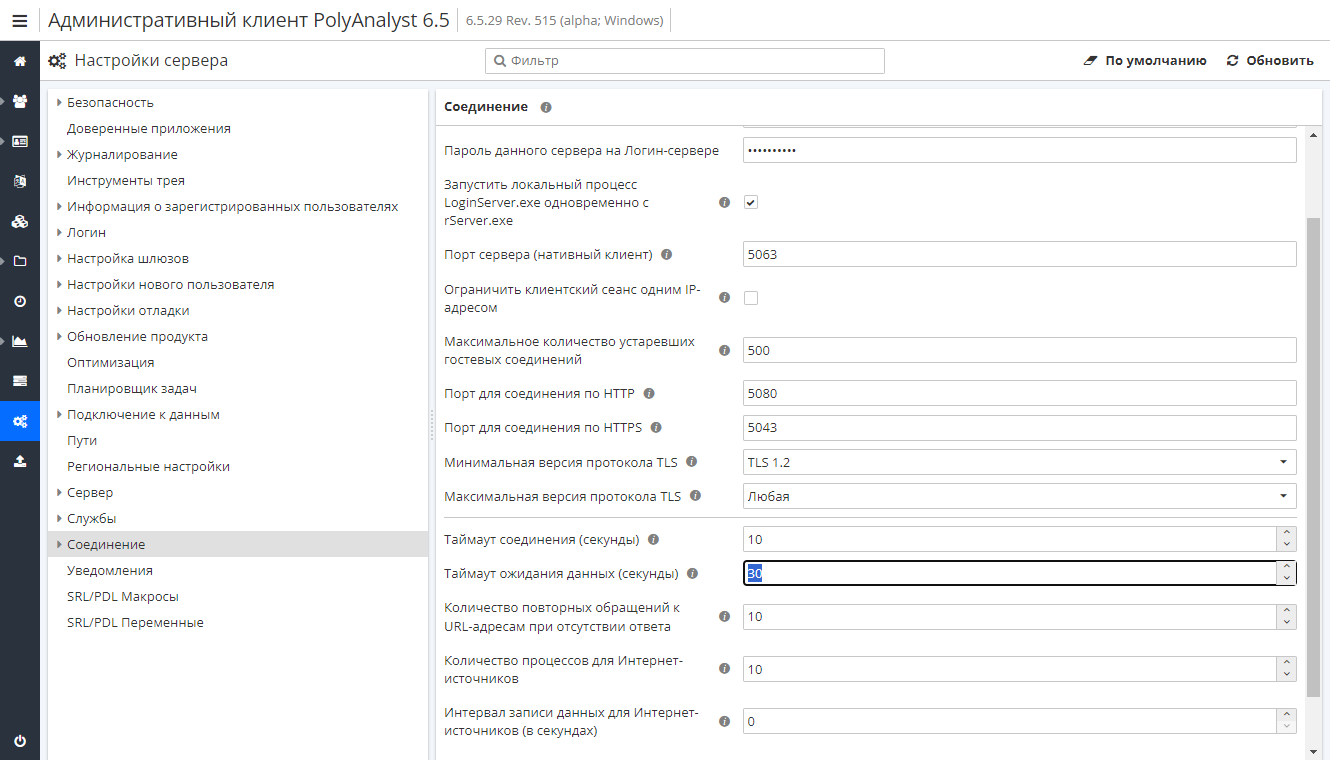Expand the Настройка шлюзов tree node

click(59, 258)
